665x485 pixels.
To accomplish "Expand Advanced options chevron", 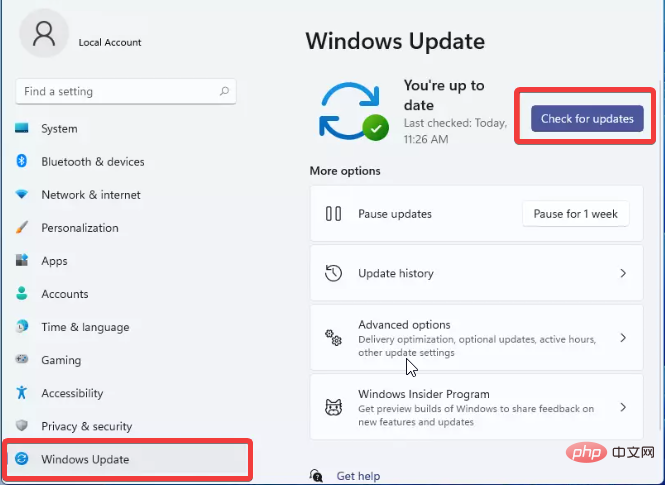I will pyautogui.click(x=623, y=338).
